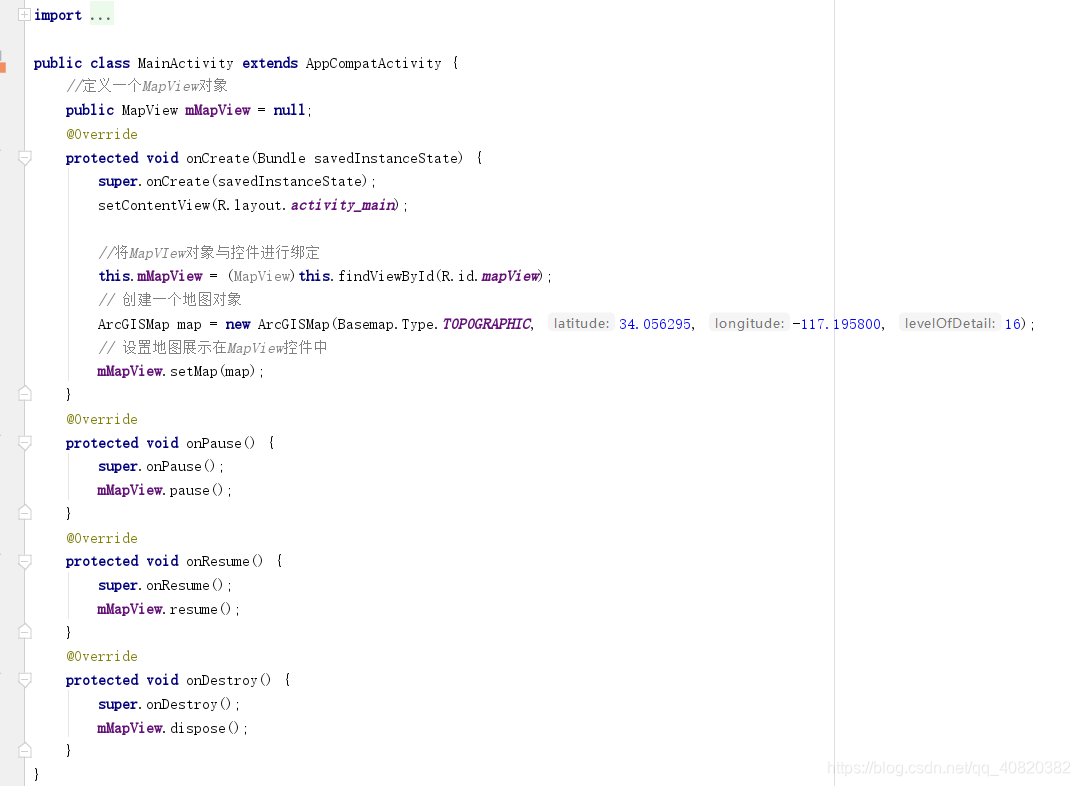This screenshot has height=786, width=1080.
Task: Collapse the onCreate method fold marker
Action: 24,158
